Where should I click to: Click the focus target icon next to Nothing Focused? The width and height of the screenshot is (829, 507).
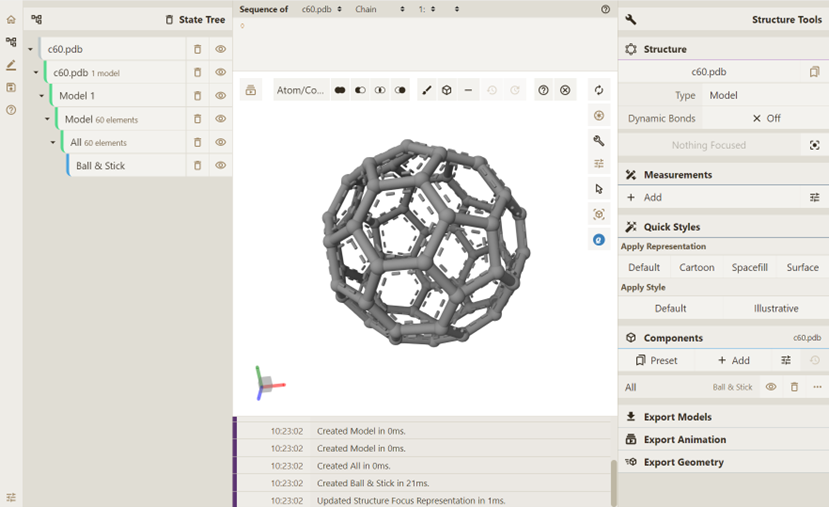(815, 145)
